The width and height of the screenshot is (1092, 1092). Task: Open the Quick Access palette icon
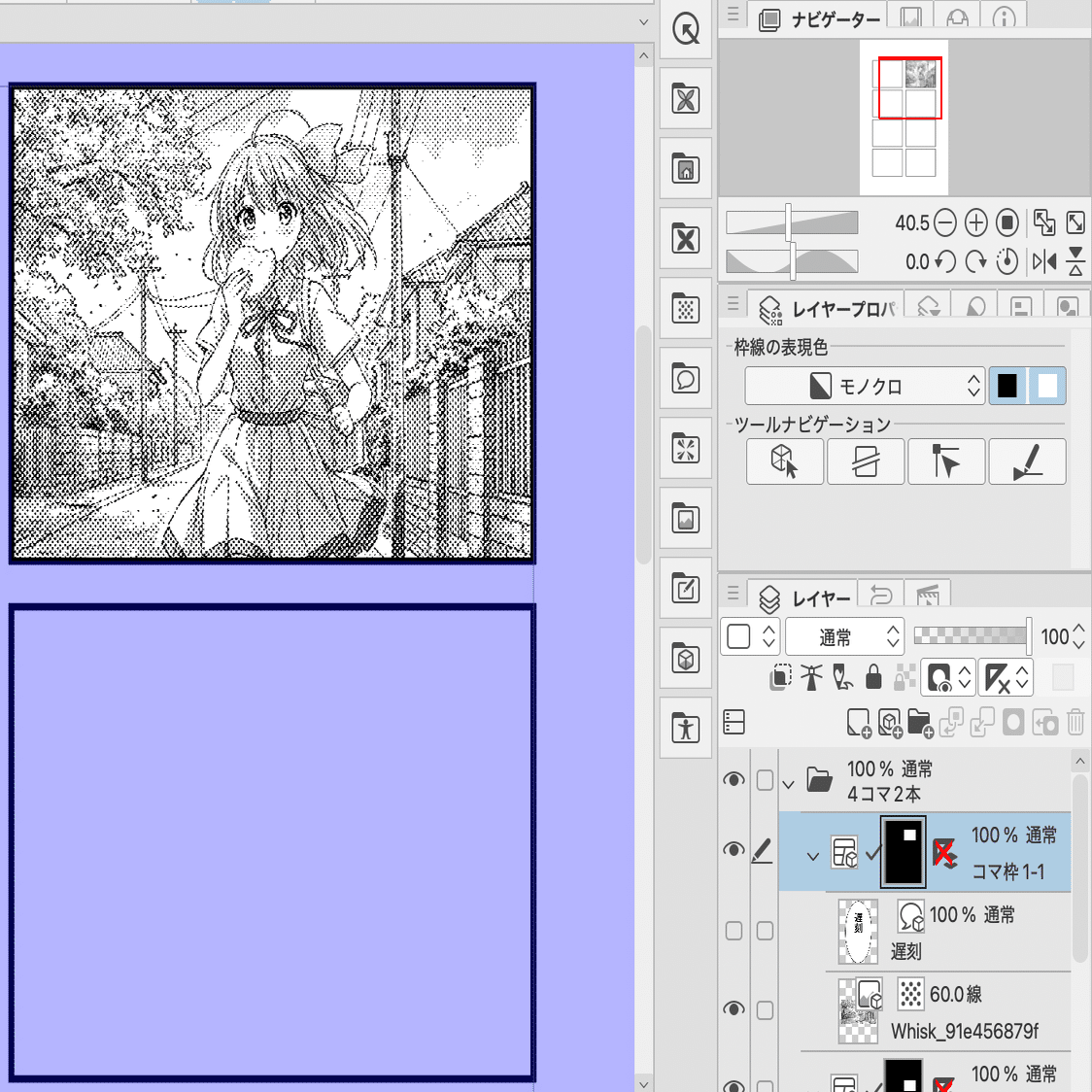(x=686, y=30)
